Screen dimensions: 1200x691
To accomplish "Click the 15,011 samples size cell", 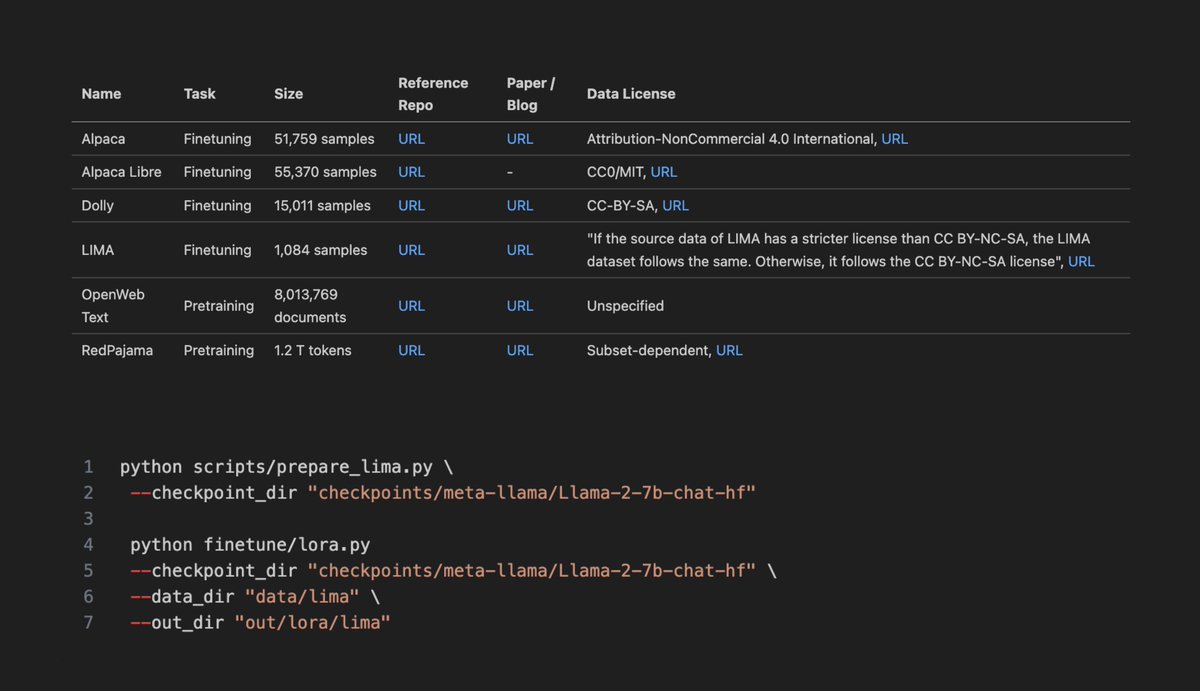I will (322, 205).
